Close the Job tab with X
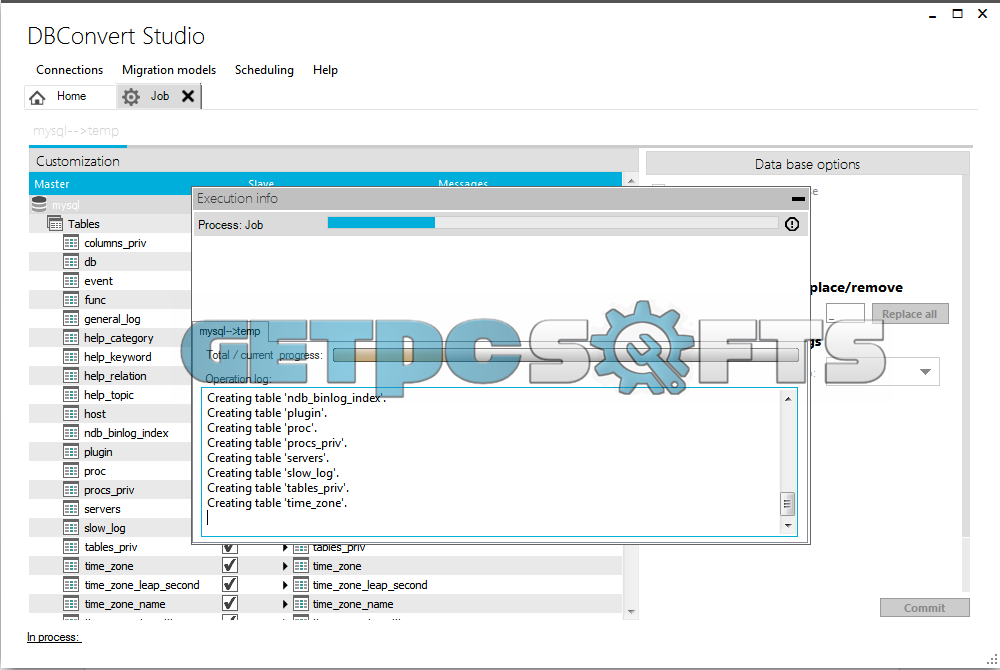This screenshot has height=670, width=1000. click(188, 96)
